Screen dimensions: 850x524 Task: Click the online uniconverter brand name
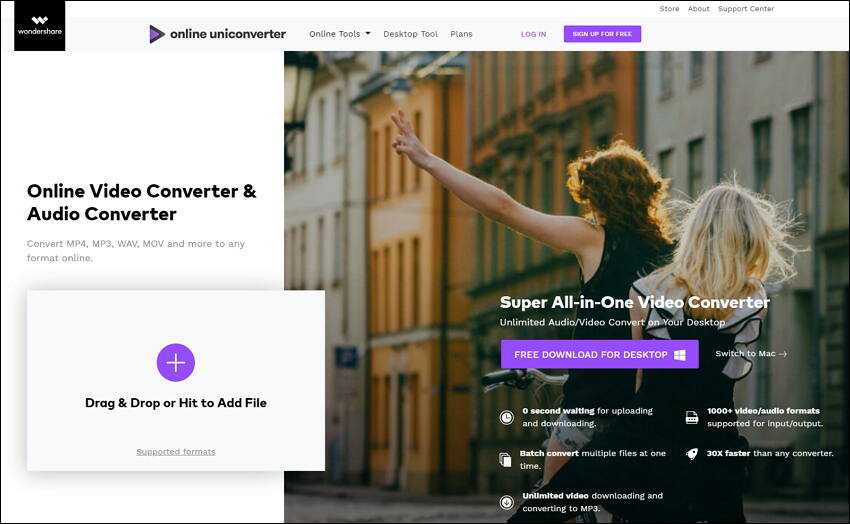pyautogui.click(x=228, y=34)
